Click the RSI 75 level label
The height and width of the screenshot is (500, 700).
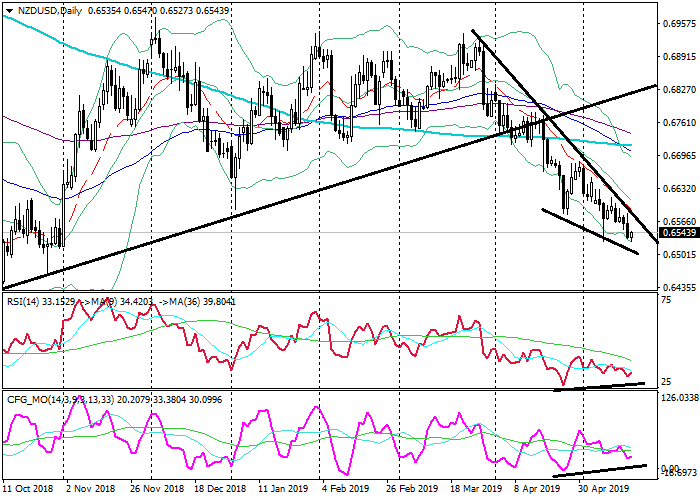click(668, 300)
